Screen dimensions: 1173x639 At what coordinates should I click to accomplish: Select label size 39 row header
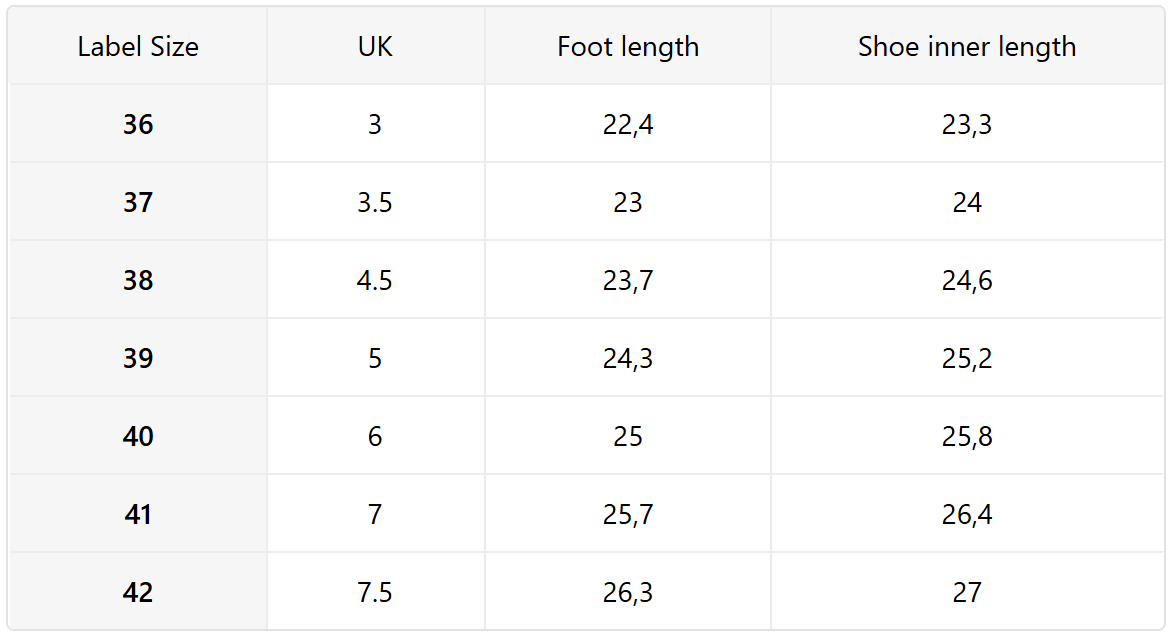coord(138,359)
